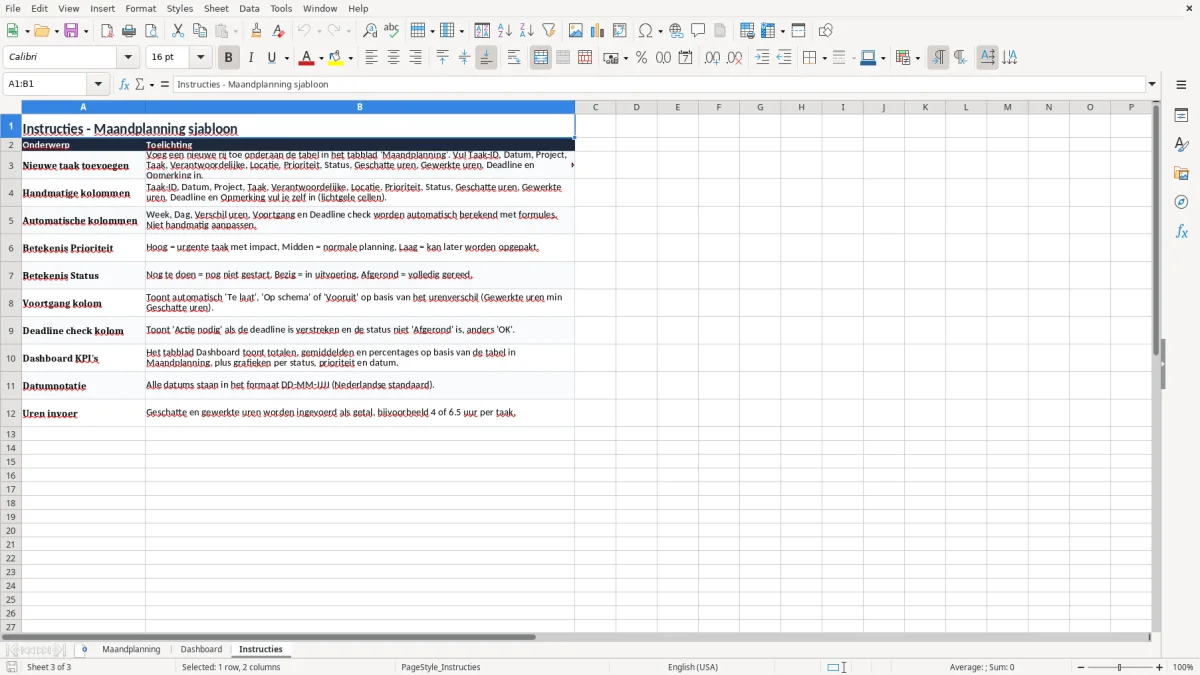The image size is (1200, 675).
Task: Toggle Center Horizontally alignment
Action: 393,58
